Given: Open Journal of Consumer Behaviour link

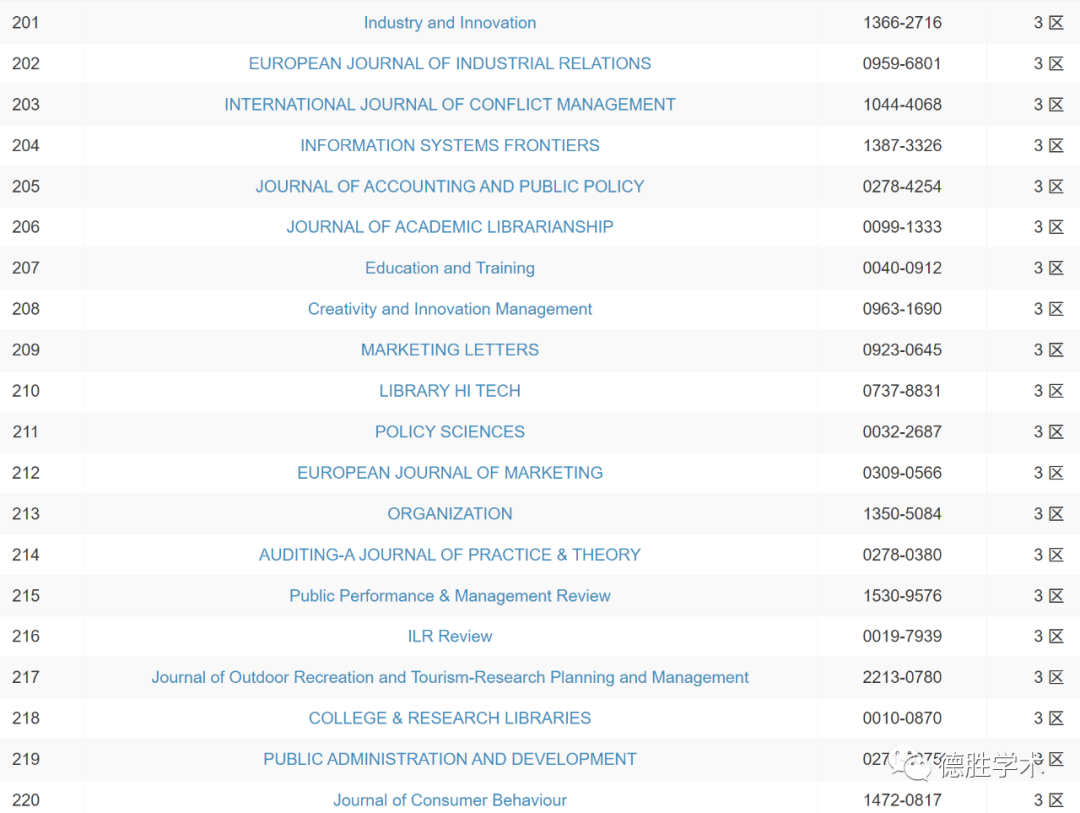Looking at the screenshot, I should [450, 800].
